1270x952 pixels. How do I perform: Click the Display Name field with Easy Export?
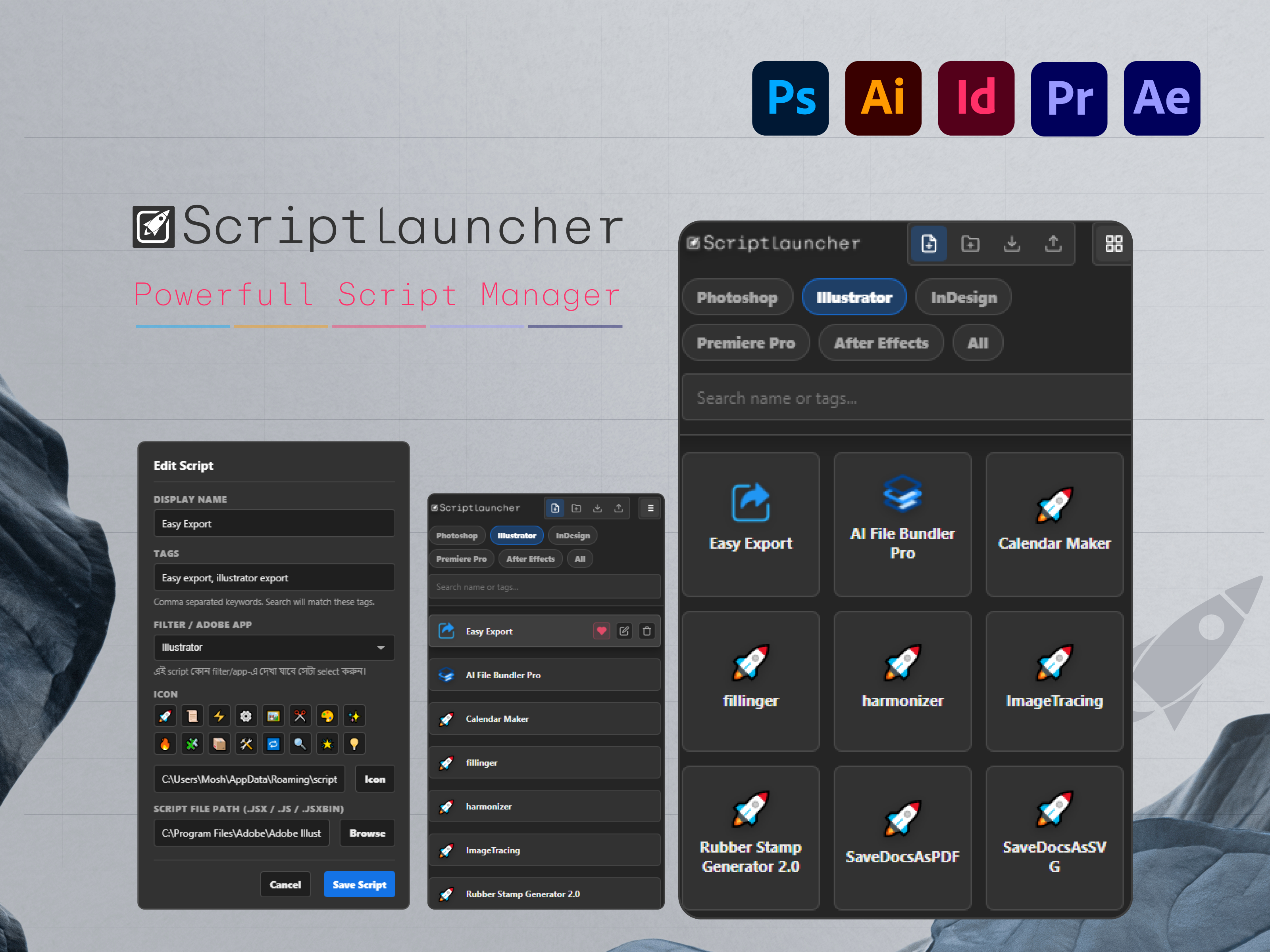point(274,523)
